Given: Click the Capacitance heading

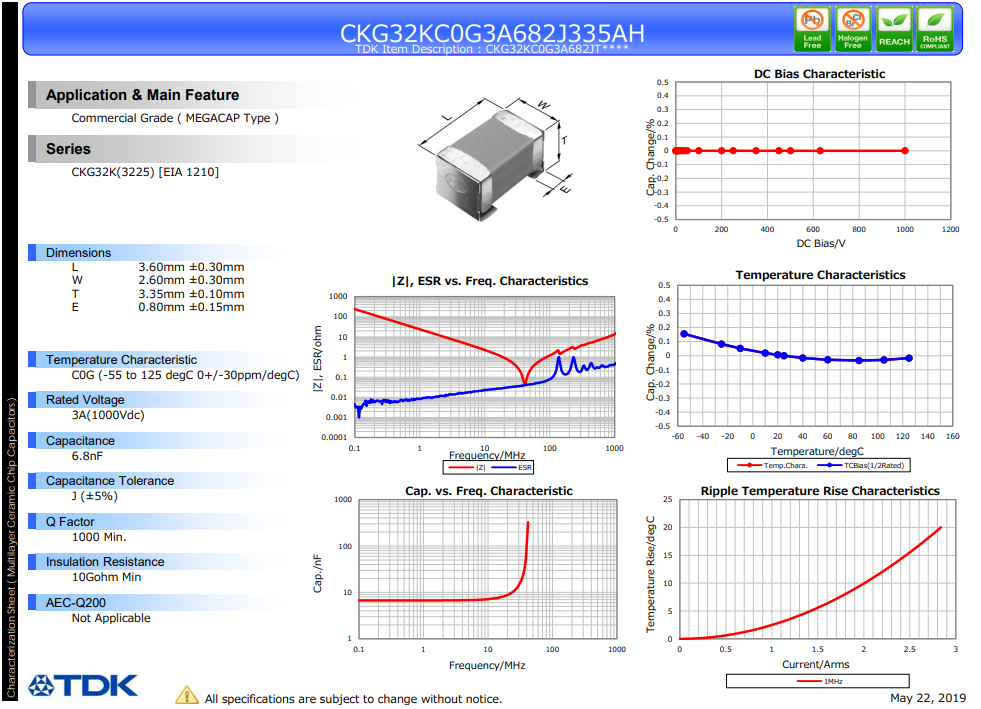Looking at the screenshot, I should [80, 441].
